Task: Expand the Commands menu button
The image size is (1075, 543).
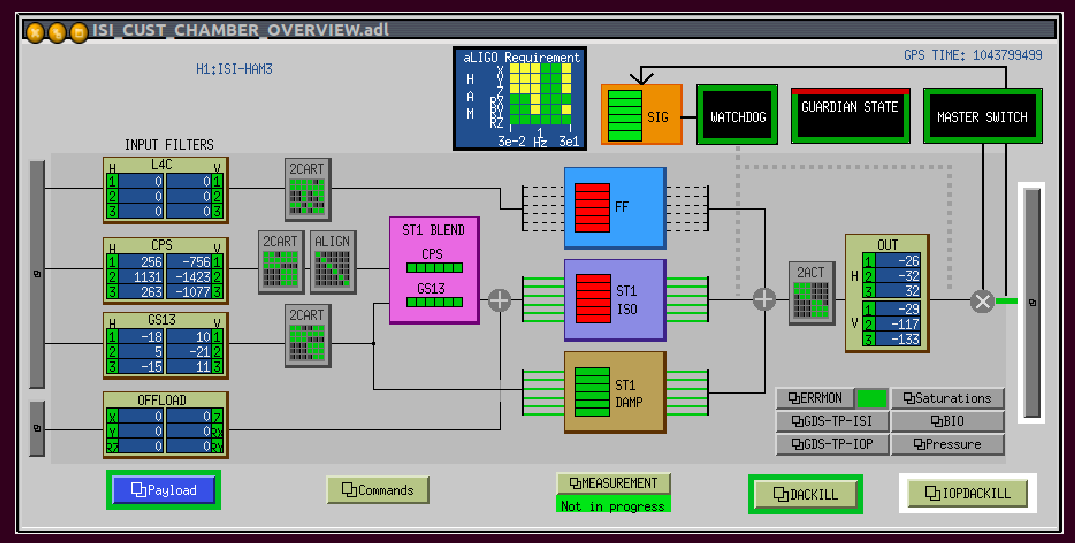Action: tap(377, 490)
